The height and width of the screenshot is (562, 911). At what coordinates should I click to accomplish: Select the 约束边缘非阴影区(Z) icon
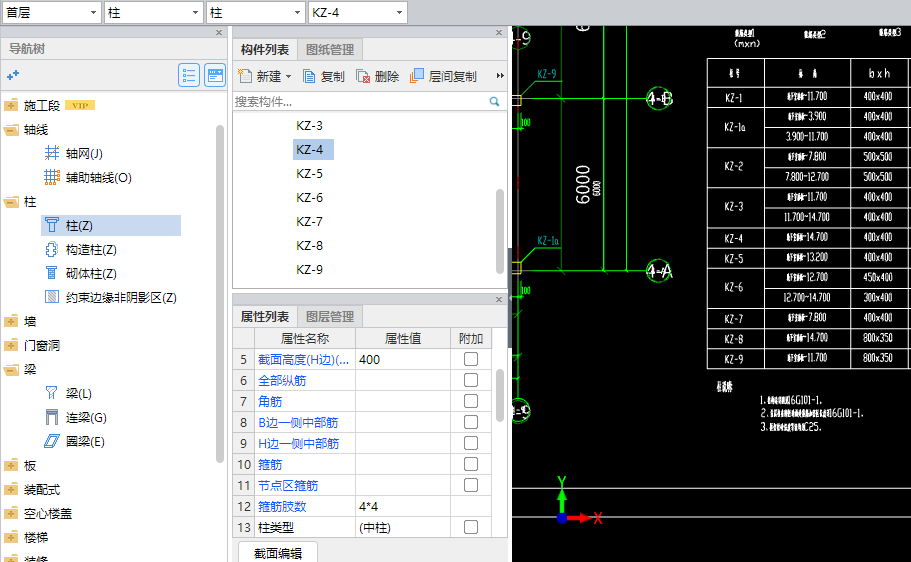52,297
